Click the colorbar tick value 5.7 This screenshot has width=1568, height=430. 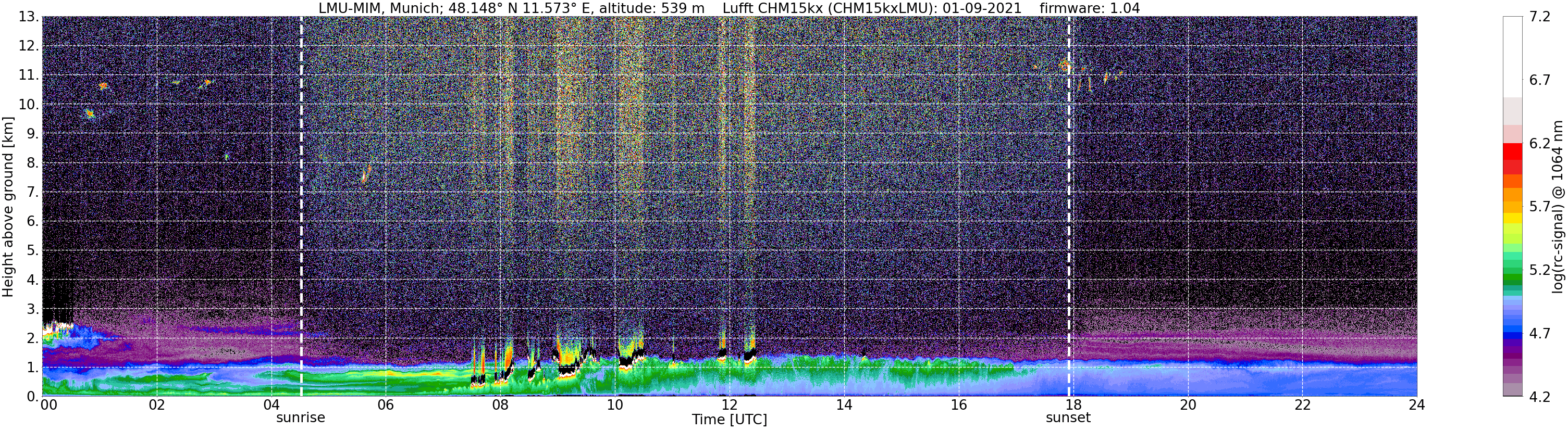pyautogui.click(x=1540, y=207)
